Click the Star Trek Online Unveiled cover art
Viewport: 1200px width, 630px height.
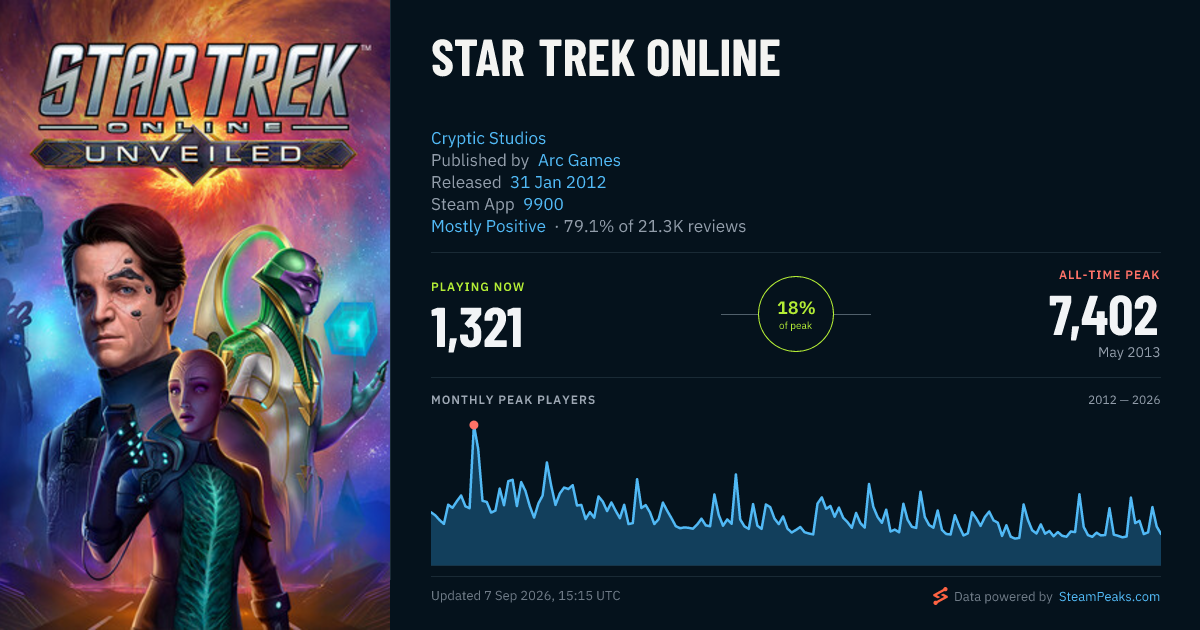tap(195, 315)
